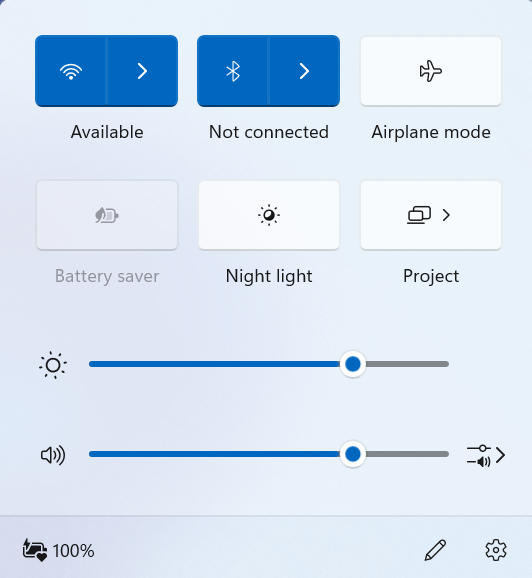Toggle Wi-Fi off using the Wi-Fi icon

tap(71, 71)
